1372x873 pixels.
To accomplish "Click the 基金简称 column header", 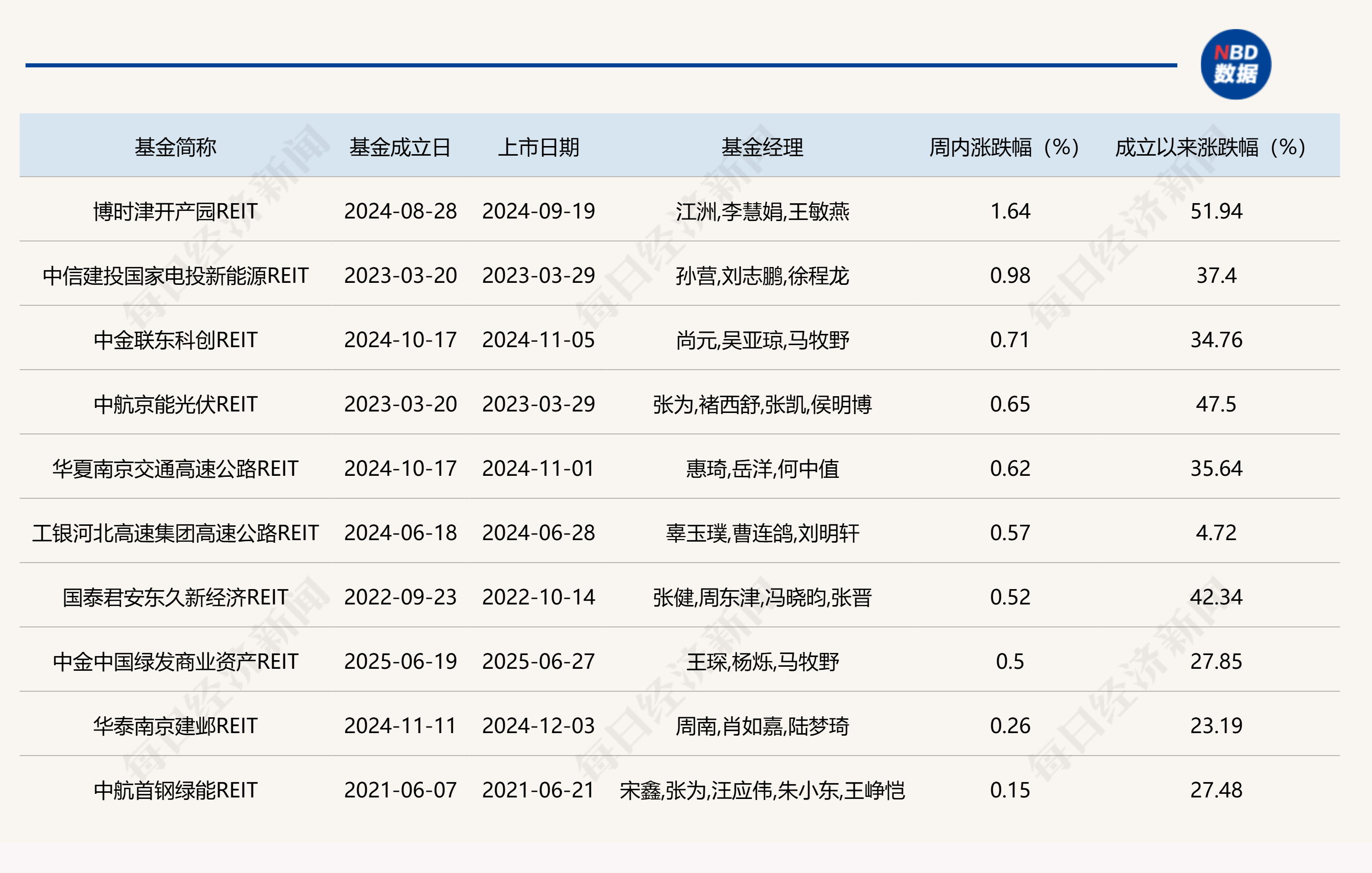I will click(x=175, y=147).
